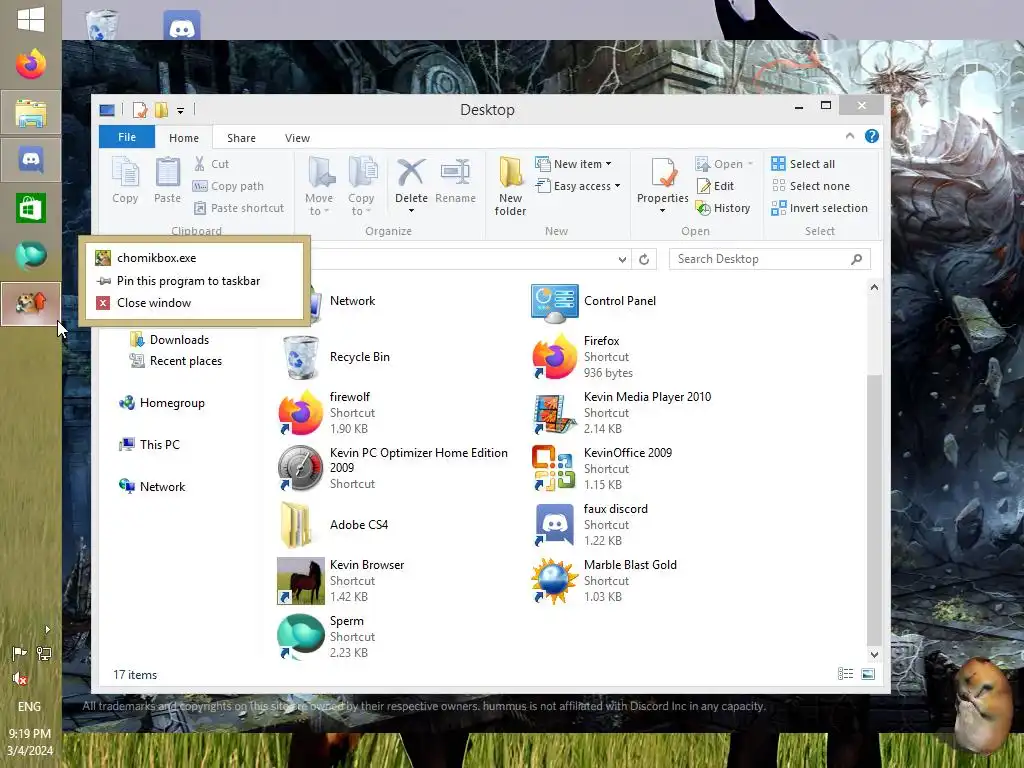Click the Rename ribbon button
The height and width of the screenshot is (768, 1024).
pos(455,182)
